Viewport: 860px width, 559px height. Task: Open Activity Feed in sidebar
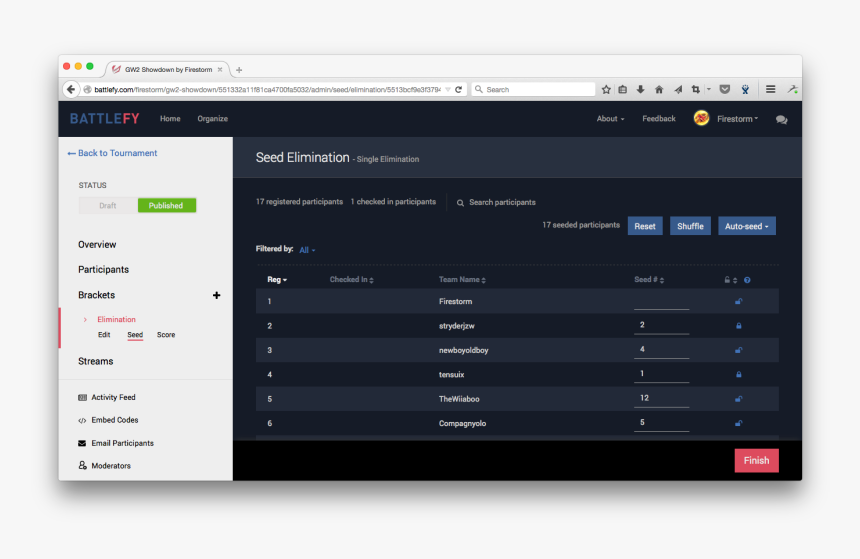point(107,397)
